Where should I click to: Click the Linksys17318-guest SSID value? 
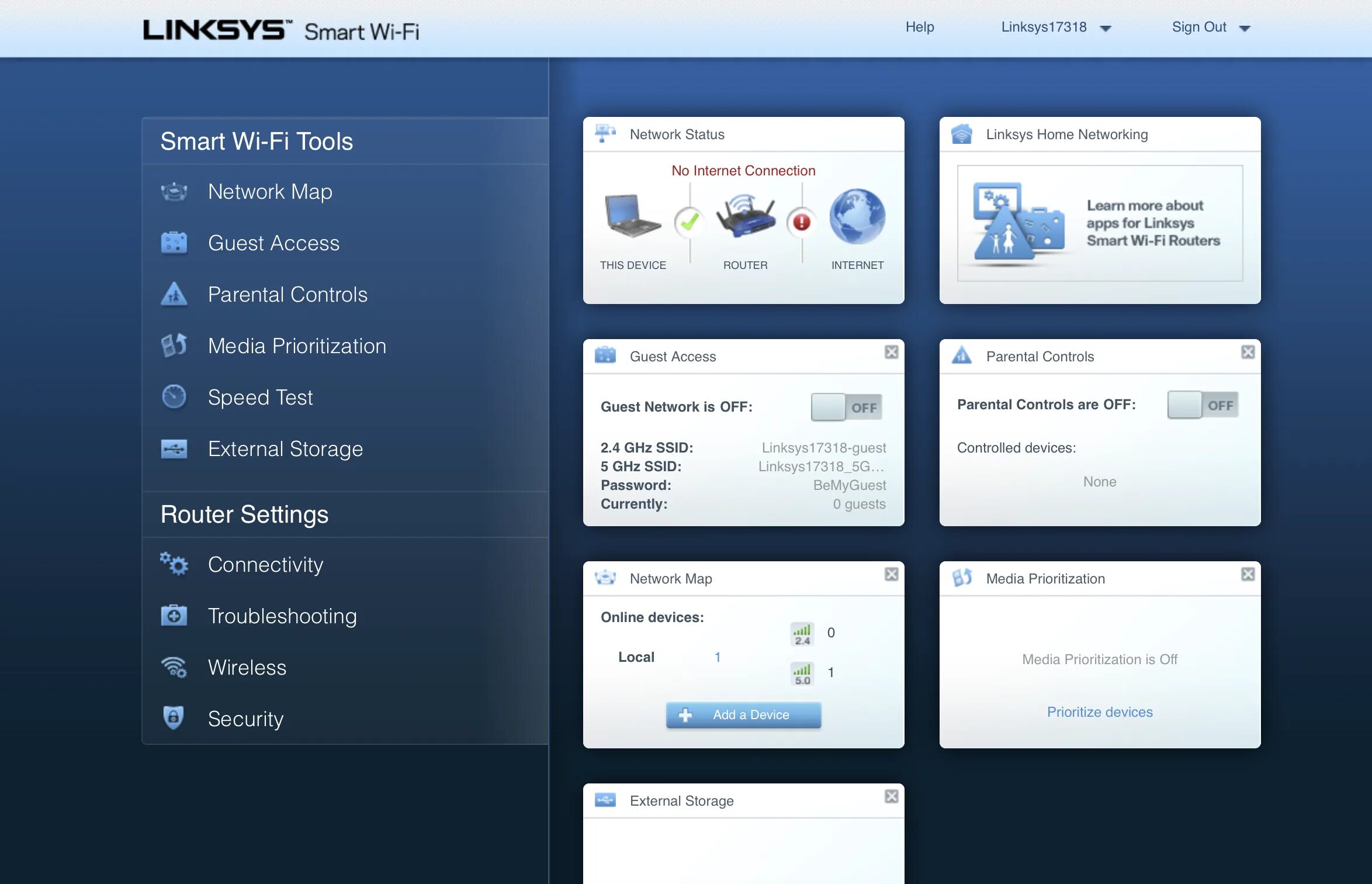tap(823, 447)
